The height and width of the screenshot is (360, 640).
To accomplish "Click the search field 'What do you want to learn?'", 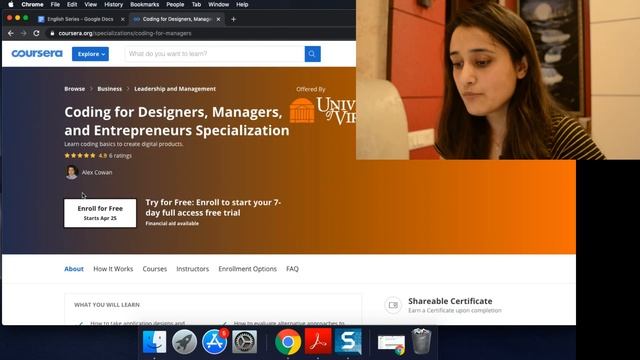I will (x=215, y=54).
